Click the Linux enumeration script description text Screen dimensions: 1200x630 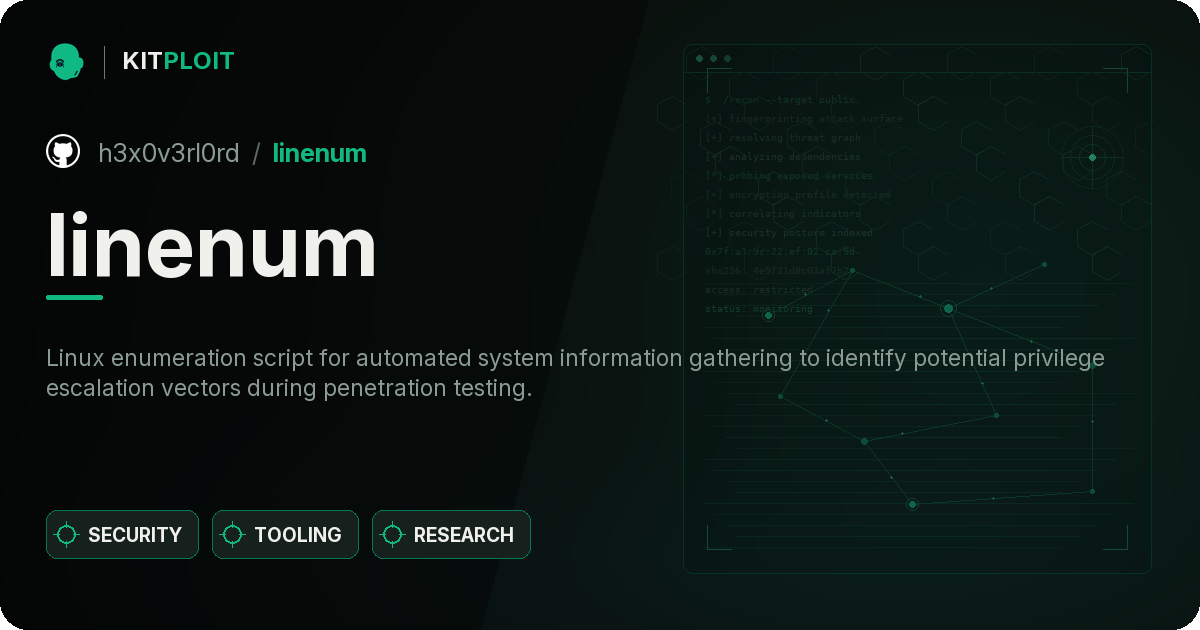tap(575, 373)
